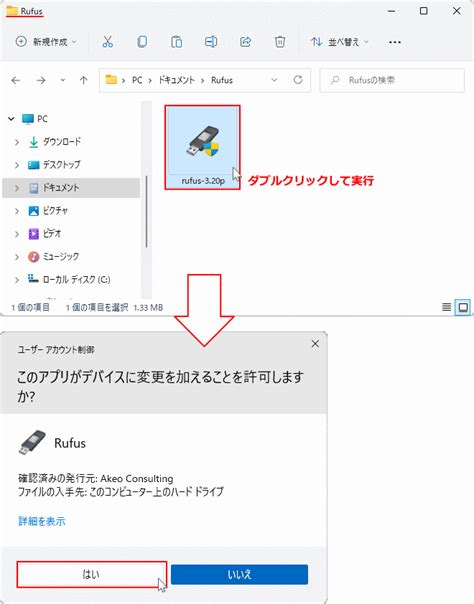Close the Rufus Explorer window

[457, 11]
